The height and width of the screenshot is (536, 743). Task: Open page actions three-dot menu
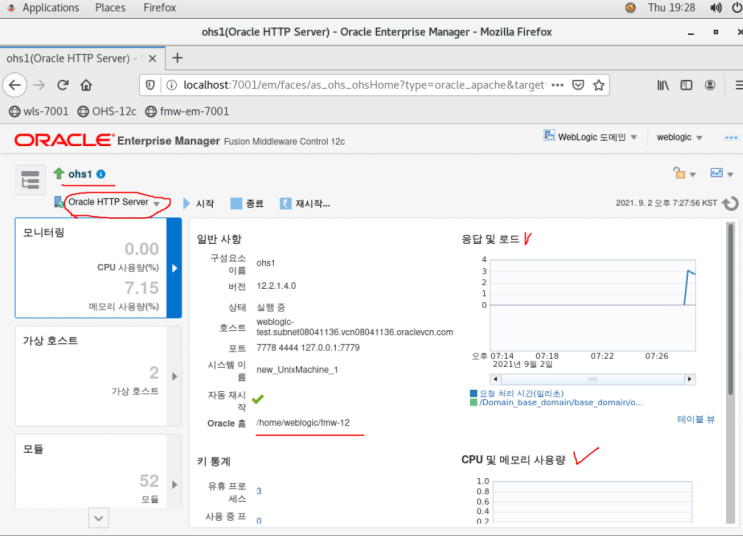click(558, 85)
